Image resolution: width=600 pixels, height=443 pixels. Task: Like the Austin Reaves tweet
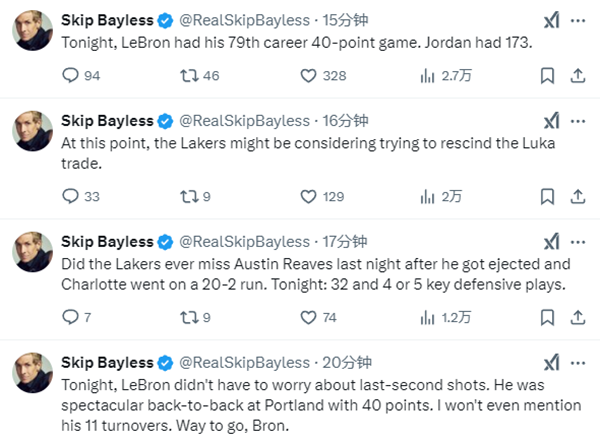pyautogui.click(x=304, y=318)
